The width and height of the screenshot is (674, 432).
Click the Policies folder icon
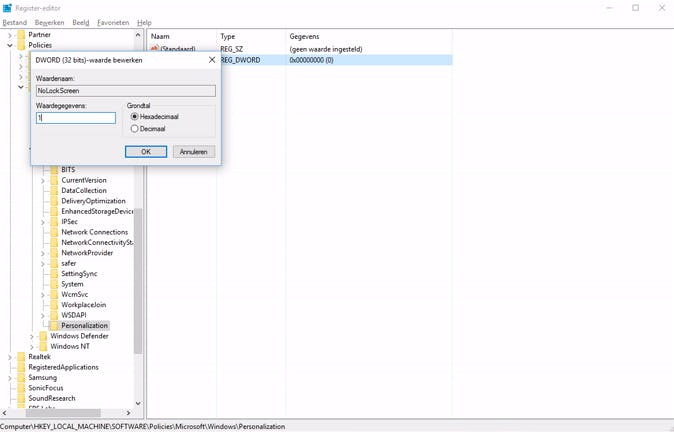click(x=21, y=45)
